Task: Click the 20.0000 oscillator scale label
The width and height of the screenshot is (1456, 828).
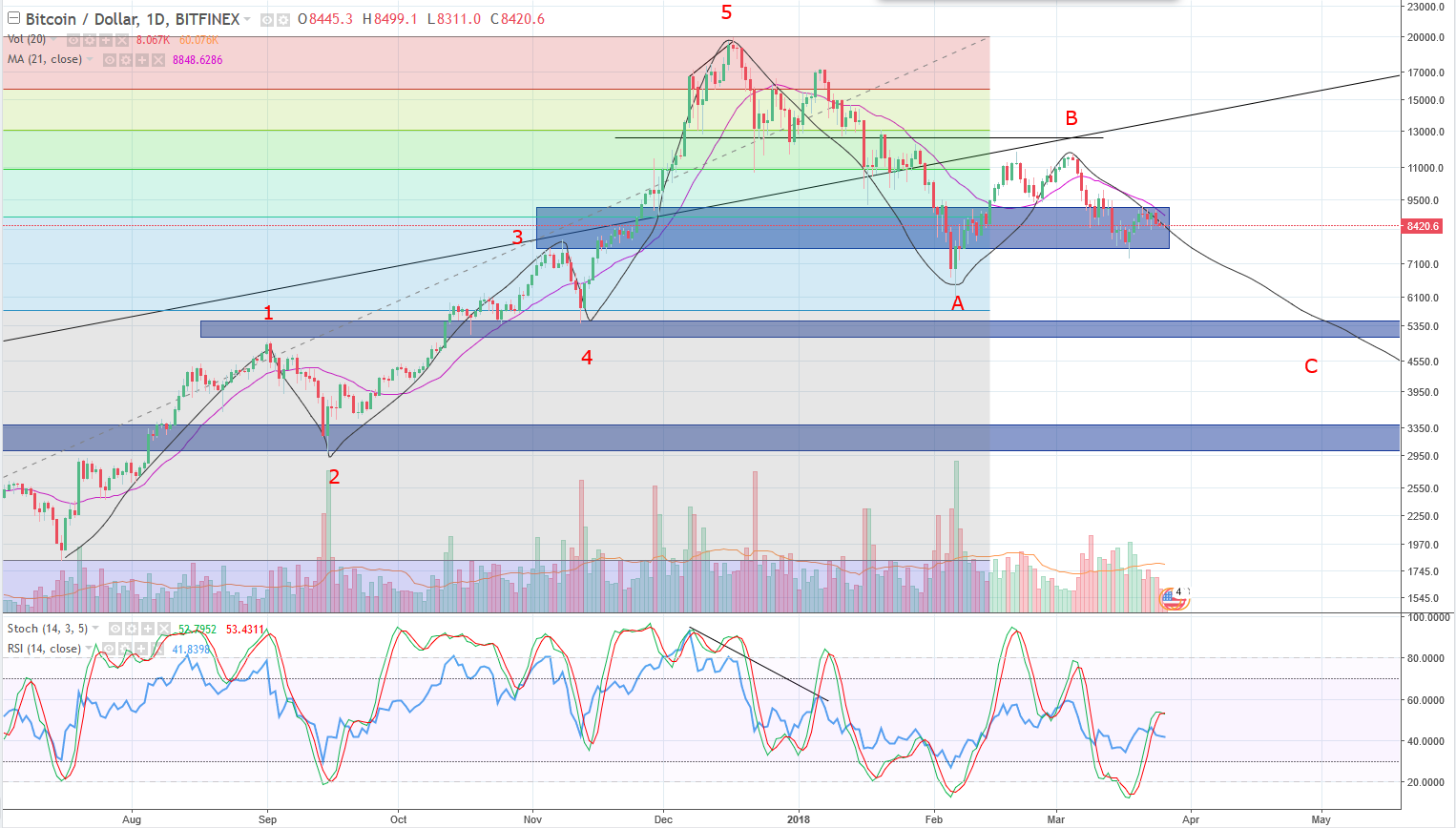Action: (1425, 782)
